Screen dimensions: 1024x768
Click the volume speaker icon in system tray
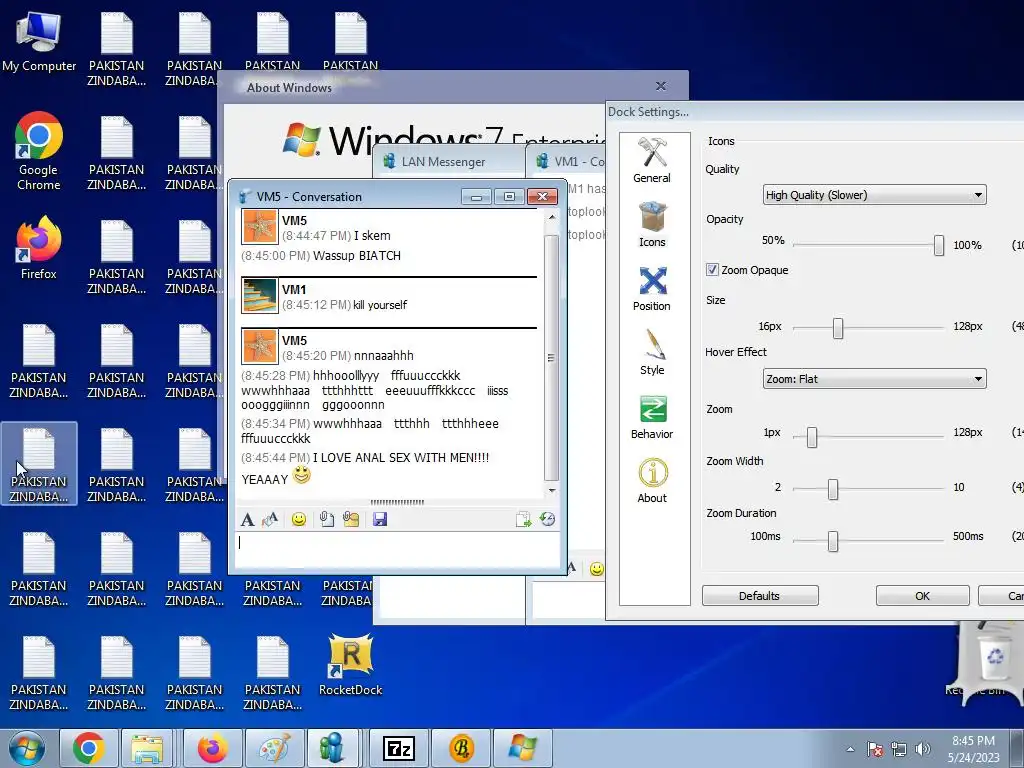click(922, 749)
